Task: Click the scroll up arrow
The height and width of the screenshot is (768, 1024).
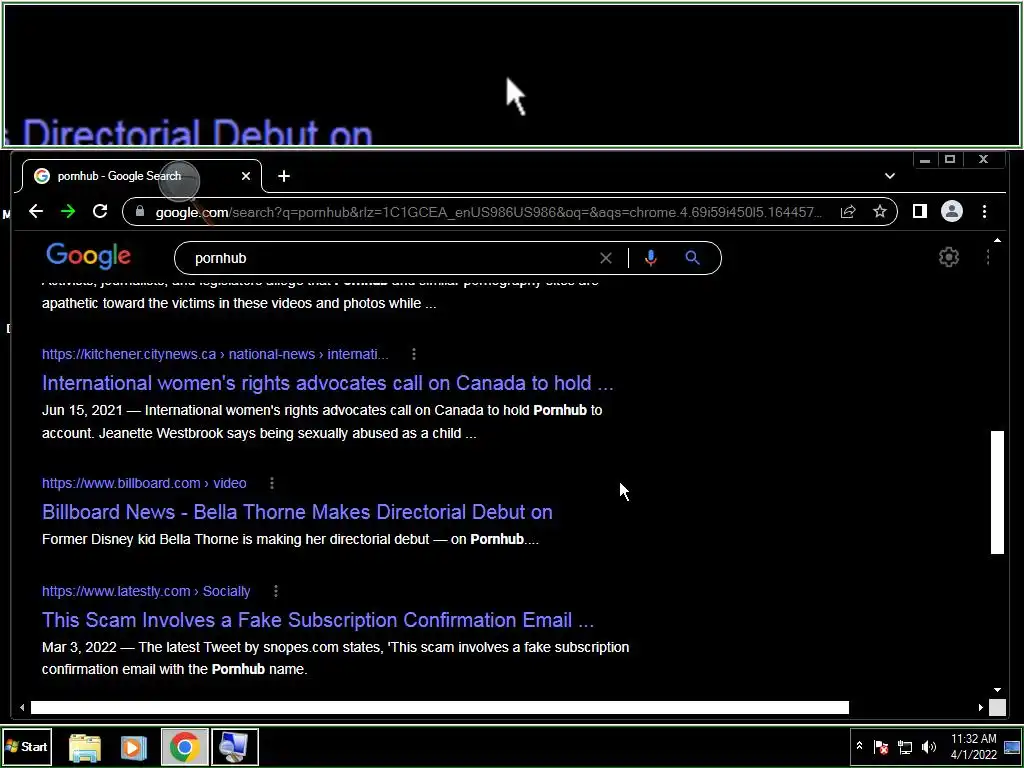Action: pos(997,241)
